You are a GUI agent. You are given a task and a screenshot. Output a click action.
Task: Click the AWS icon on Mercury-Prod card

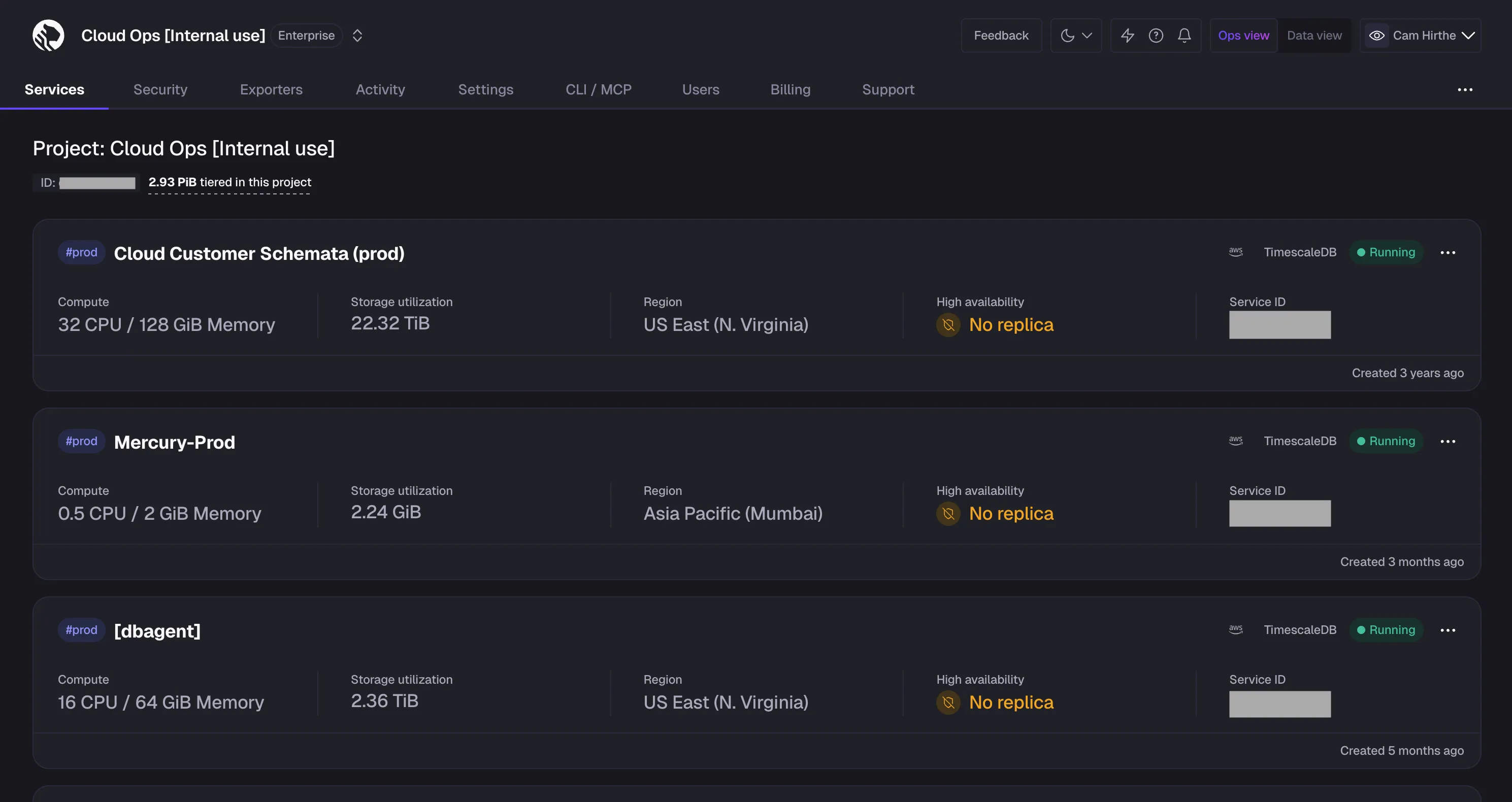[1235, 441]
